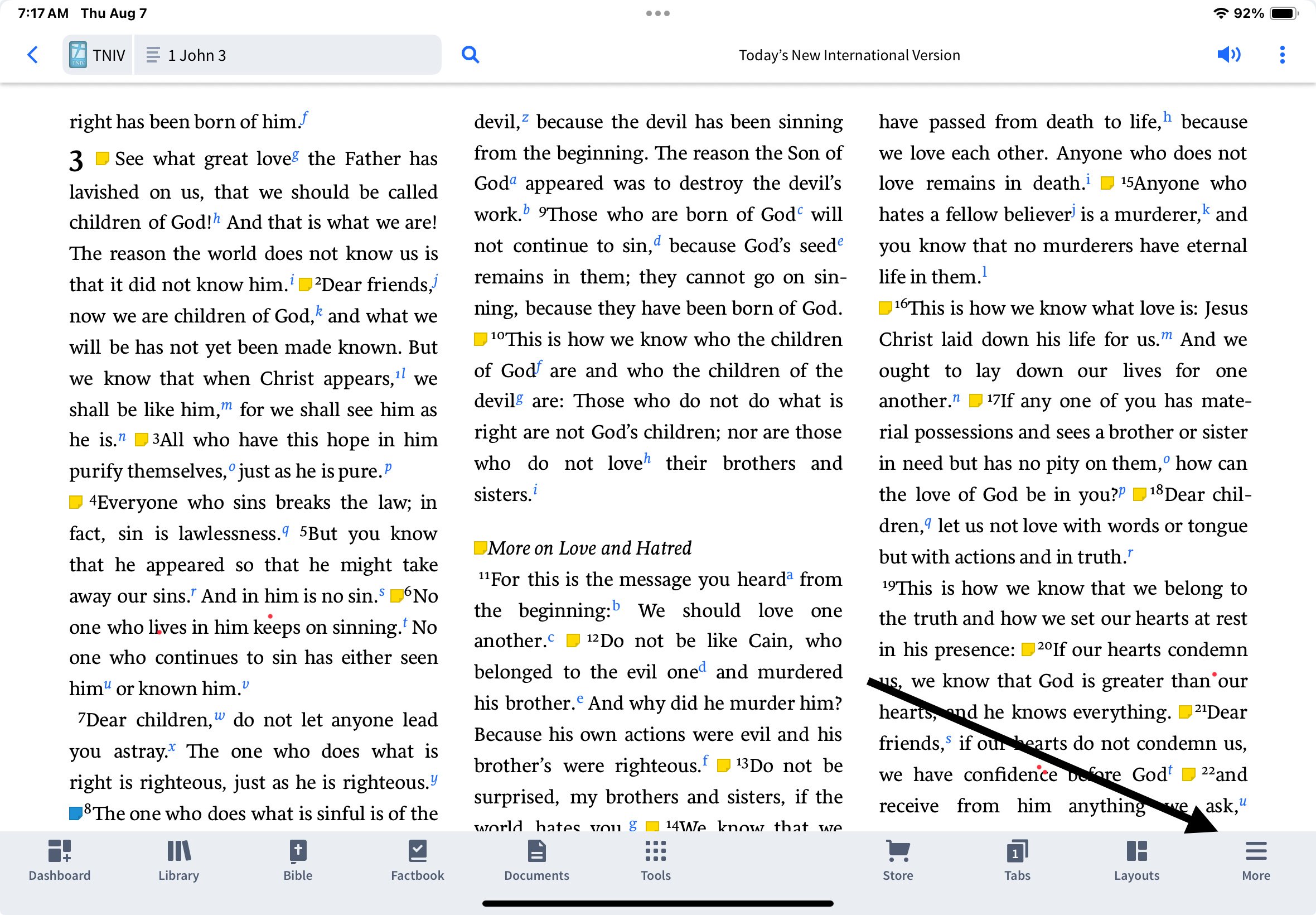
Task: Tap footnote f after "born of him."
Action: click(304, 118)
